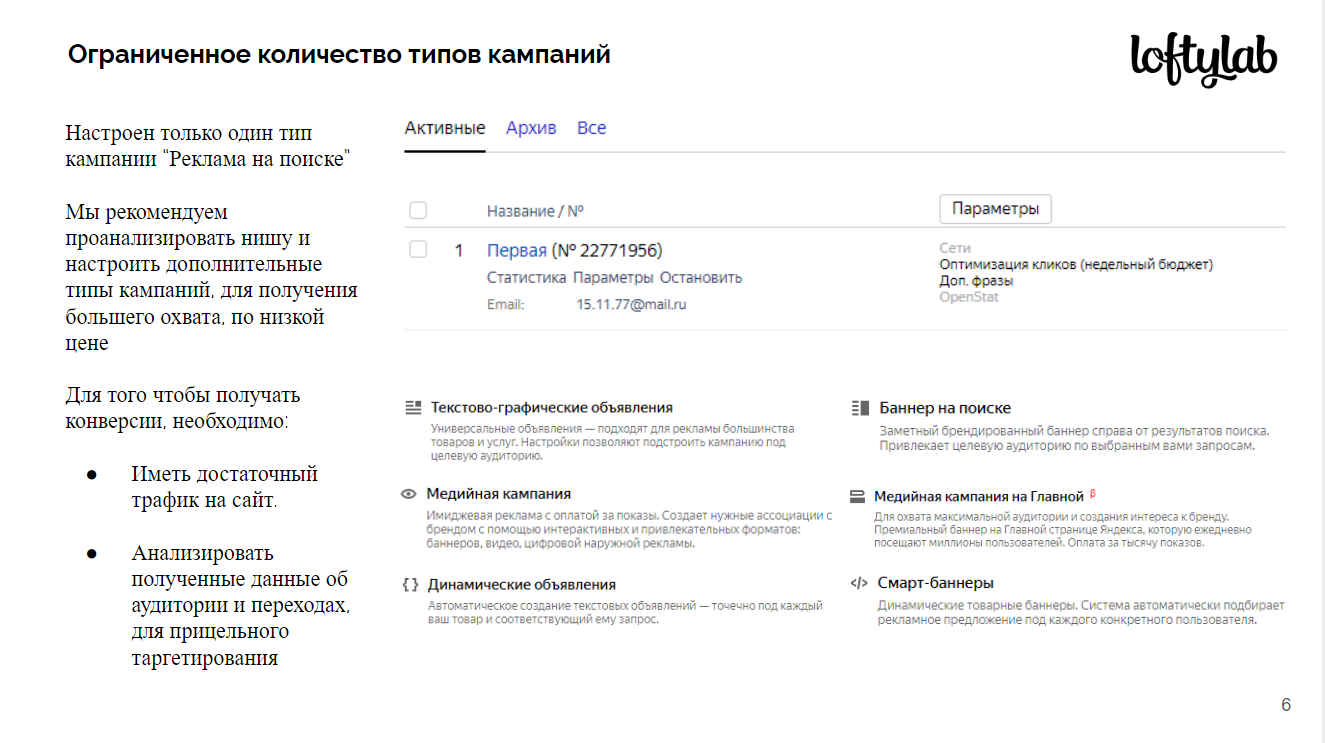Click the red beta badge near Главной

click(x=1093, y=493)
